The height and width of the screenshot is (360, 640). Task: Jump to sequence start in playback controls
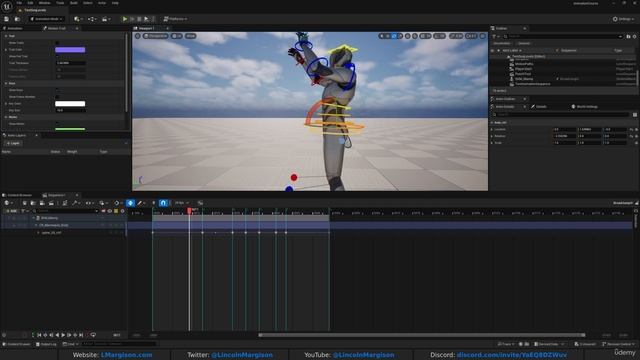pyautogui.click(x=40, y=335)
